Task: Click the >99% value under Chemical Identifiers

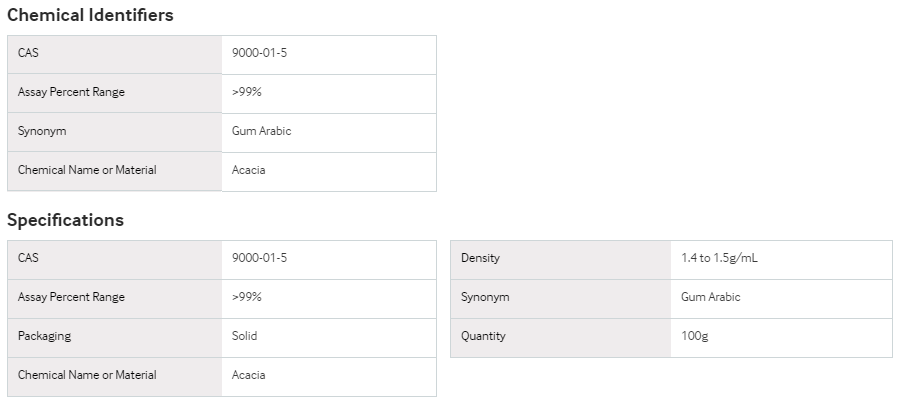Action: (247, 92)
